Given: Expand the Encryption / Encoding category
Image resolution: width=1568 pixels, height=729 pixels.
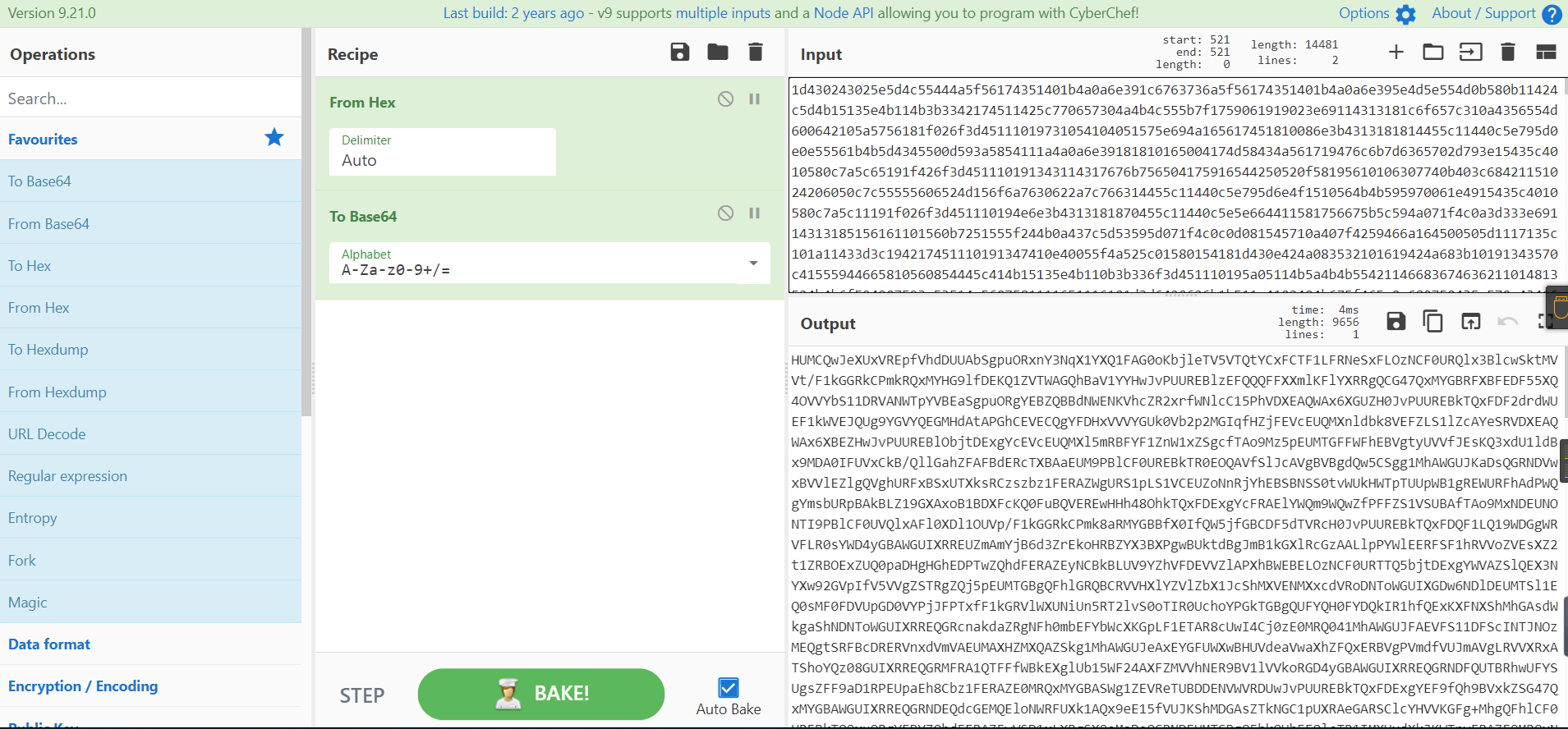Looking at the screenshot, I should [83, 686].
